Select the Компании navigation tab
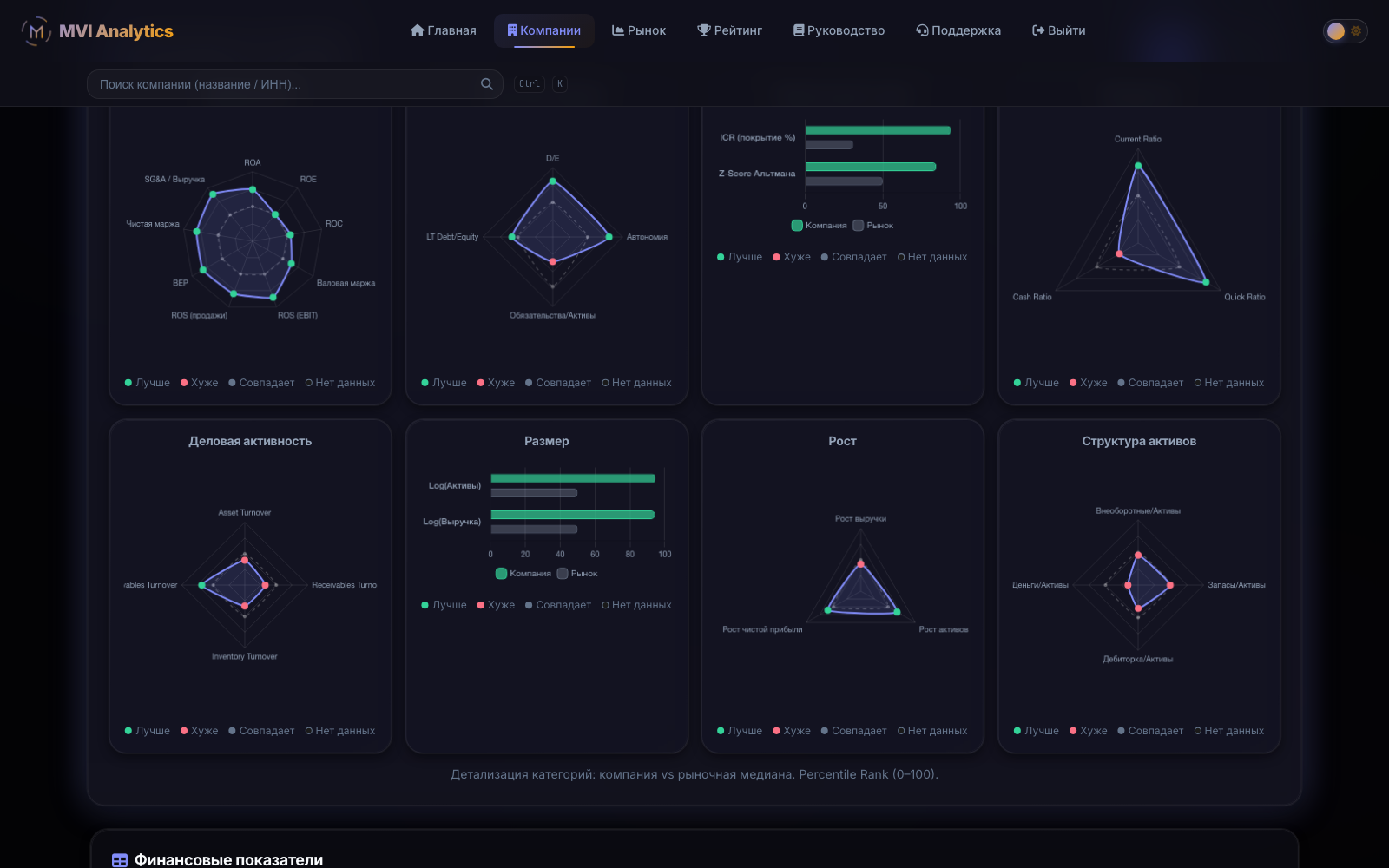This screenshot has width=1389, height=868. click(544, 30)
